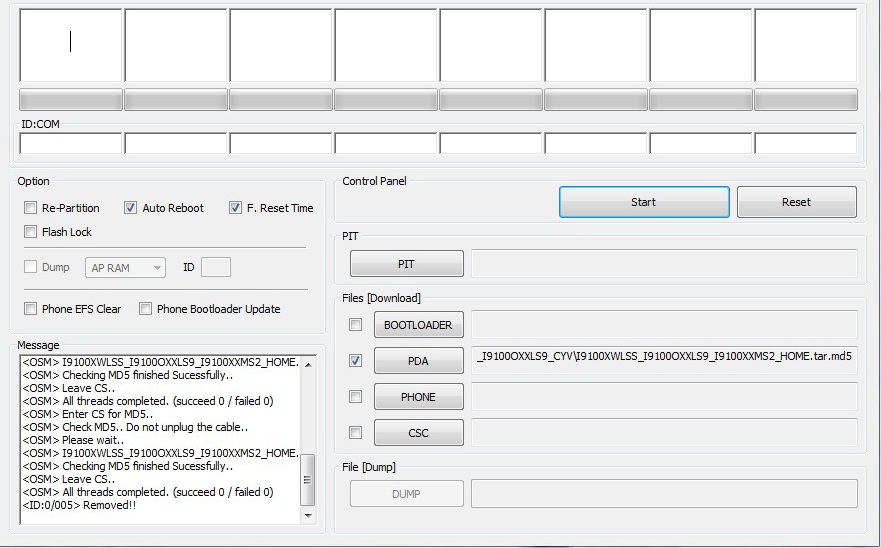Check the Phone EFS Clear option
Viewport: 881px width, 548px height.
pos(30,309)
